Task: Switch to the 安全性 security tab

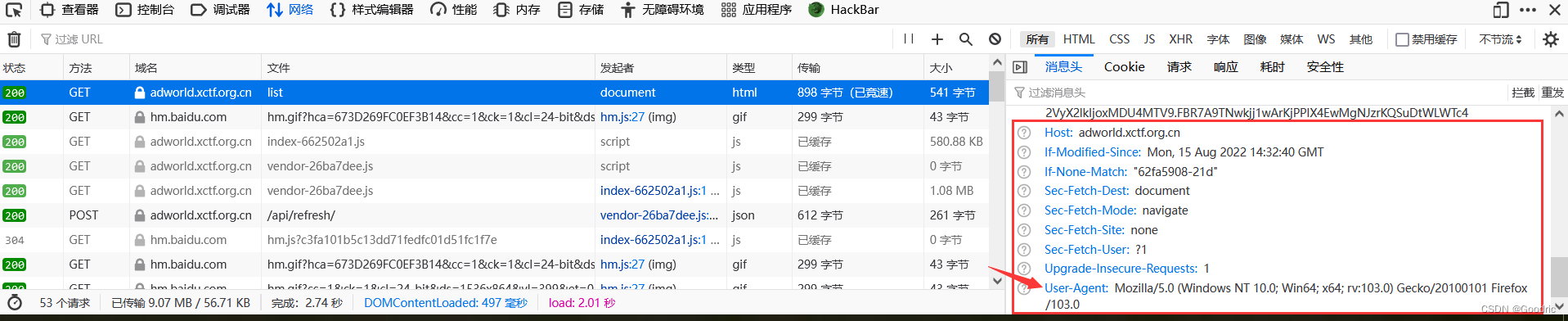Action: [x=1325, y=67]
